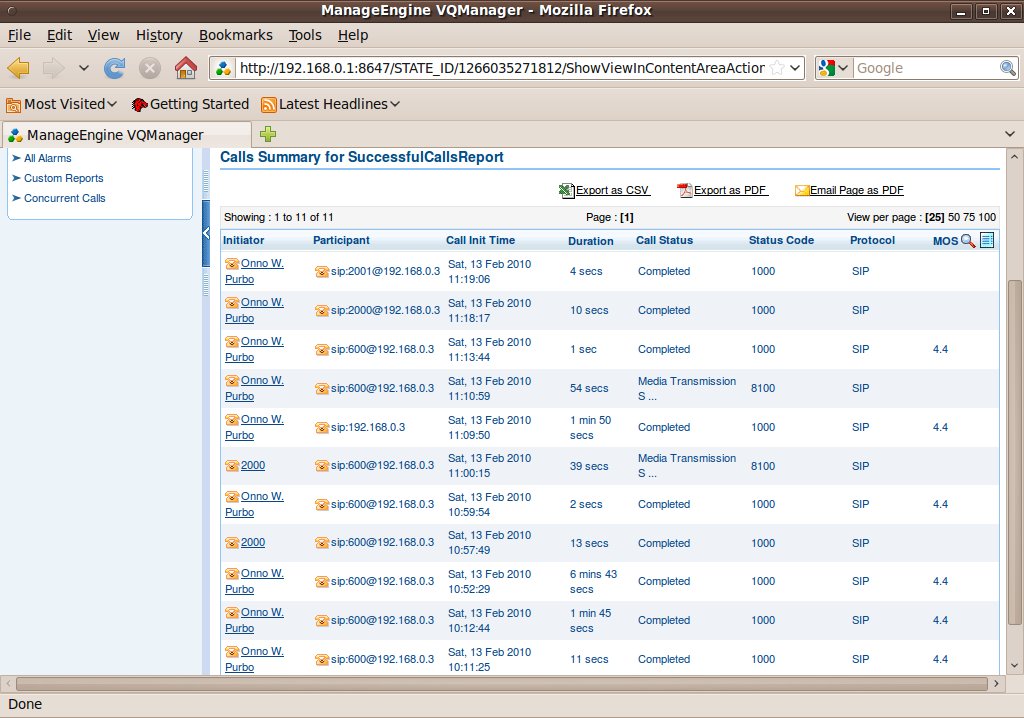This screenshot has width=1024, height=718.
Task: Click the MOS search magnifier icon
Action: click(x=967, y=241)
